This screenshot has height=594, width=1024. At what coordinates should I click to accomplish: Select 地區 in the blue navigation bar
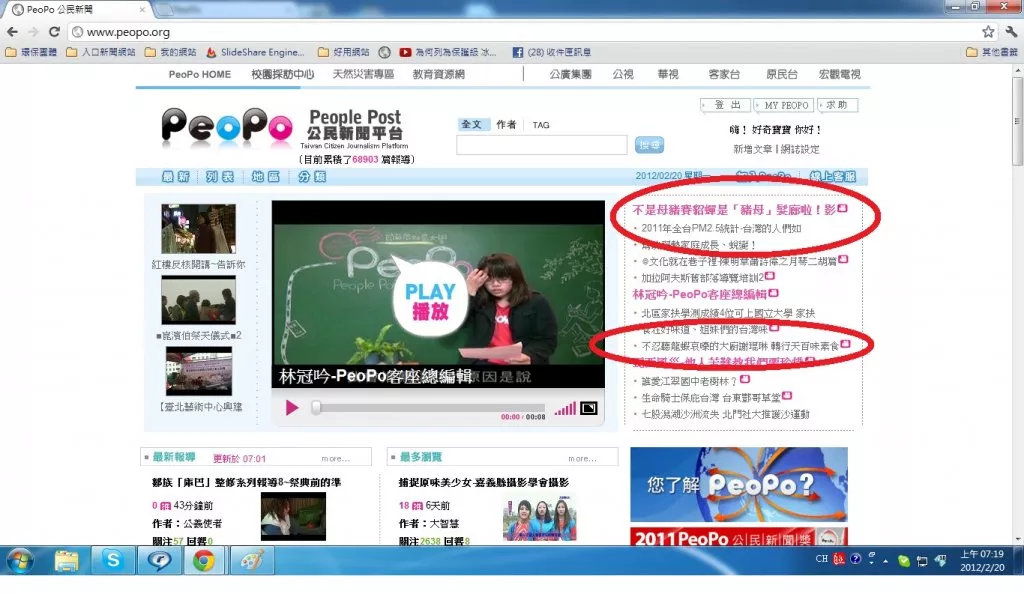[265, 176]
